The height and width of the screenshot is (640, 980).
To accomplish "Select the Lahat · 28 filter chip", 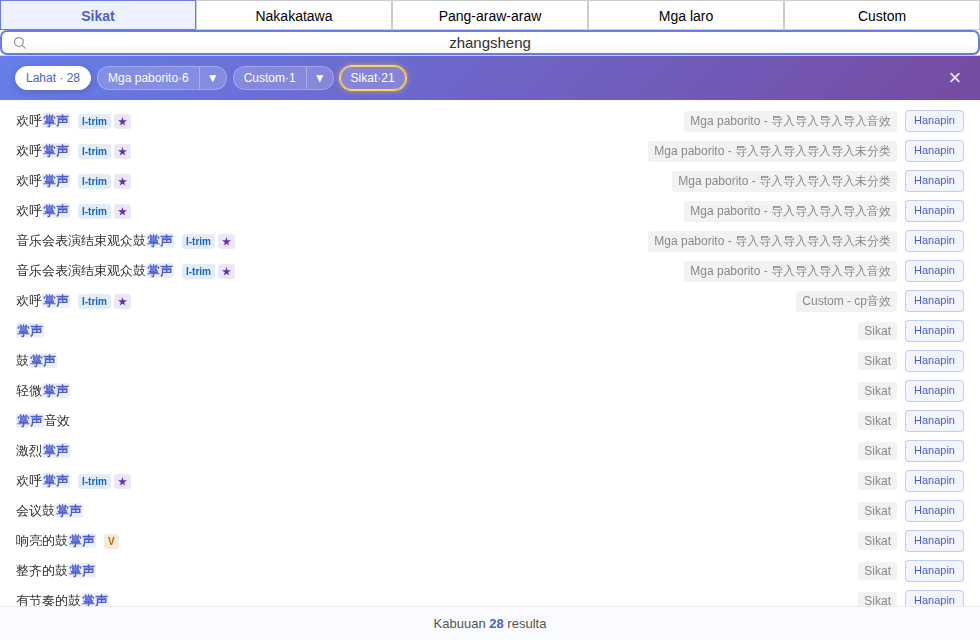I will click(53, 78).
